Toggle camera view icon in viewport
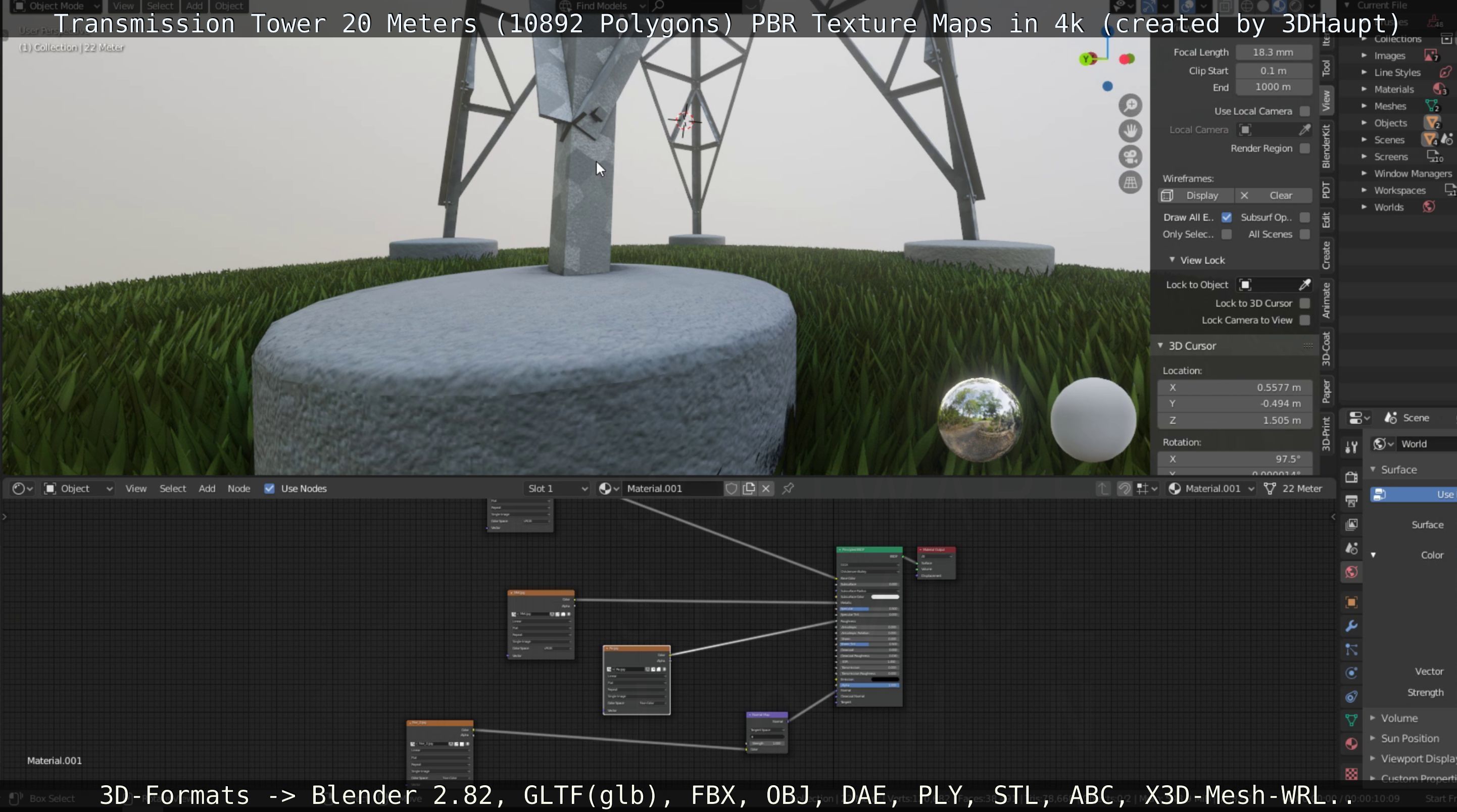This screenshot has height=812, width=1457. pos(1130,157)
